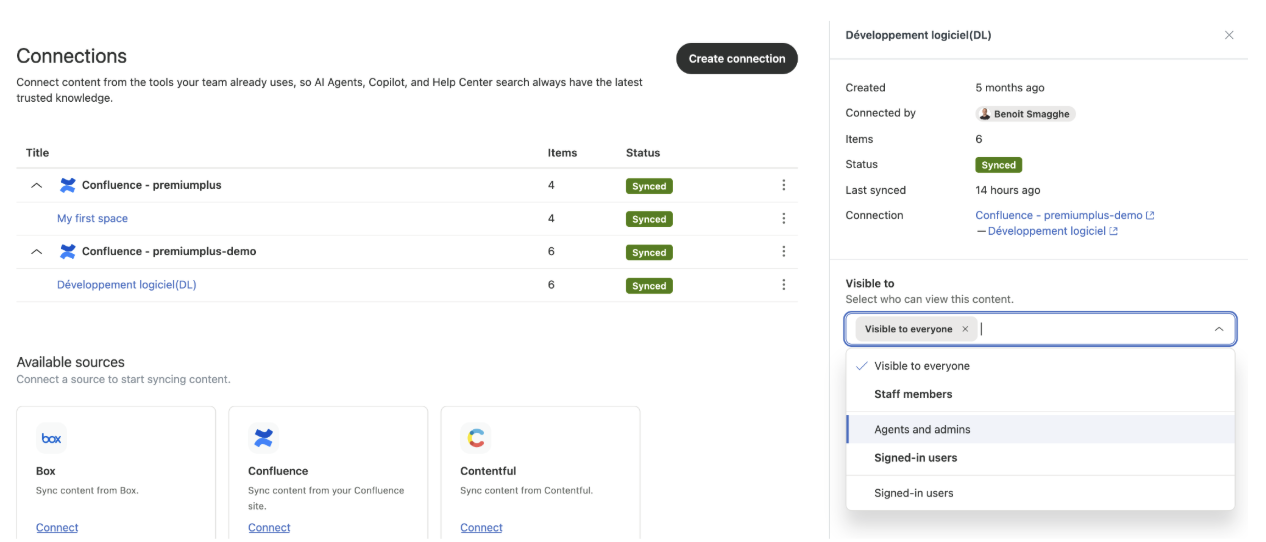Click Connect link under Contentful
Viewport: 1266px width, 542px height.
[x=481, y=528]
